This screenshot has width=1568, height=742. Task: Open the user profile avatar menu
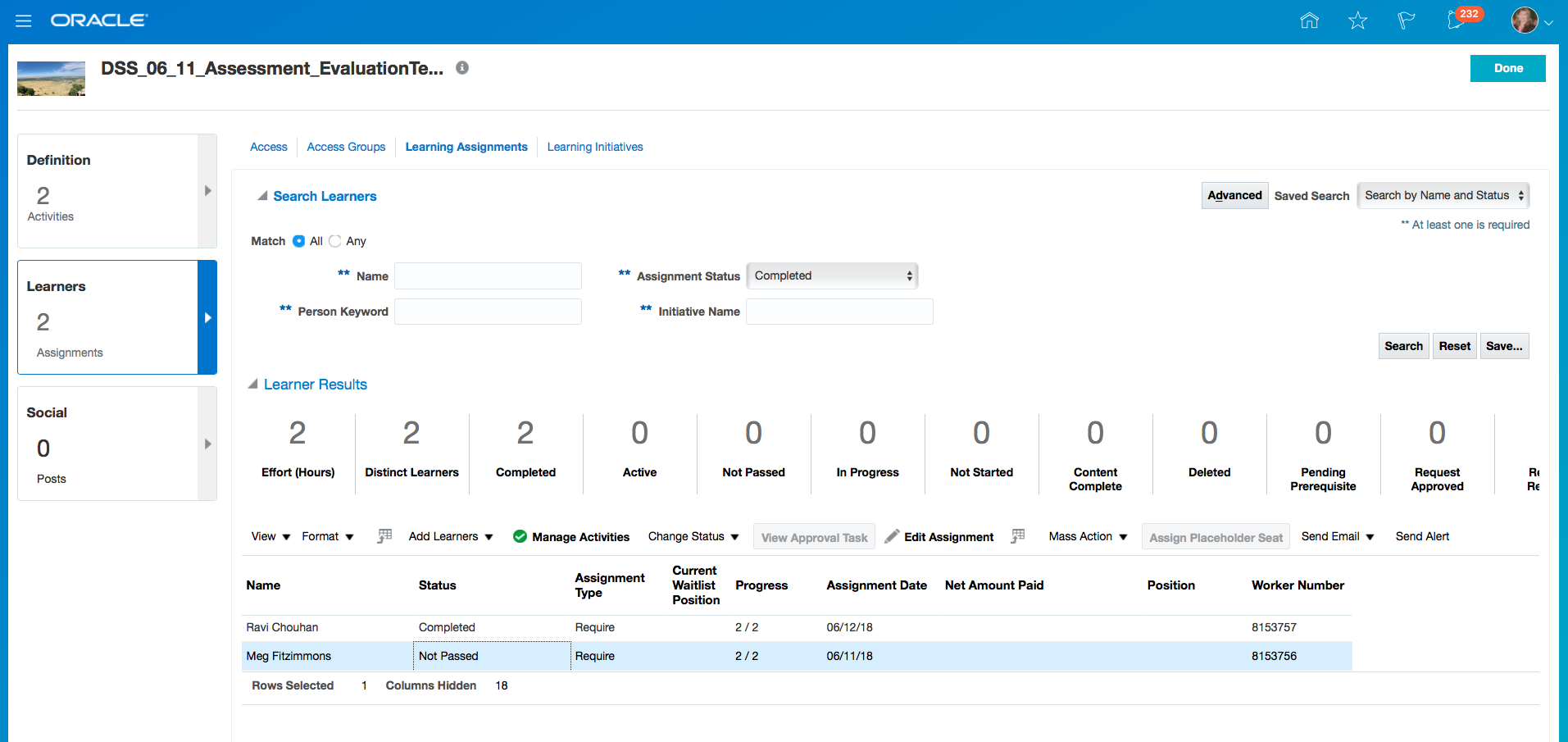(1529, 20)
